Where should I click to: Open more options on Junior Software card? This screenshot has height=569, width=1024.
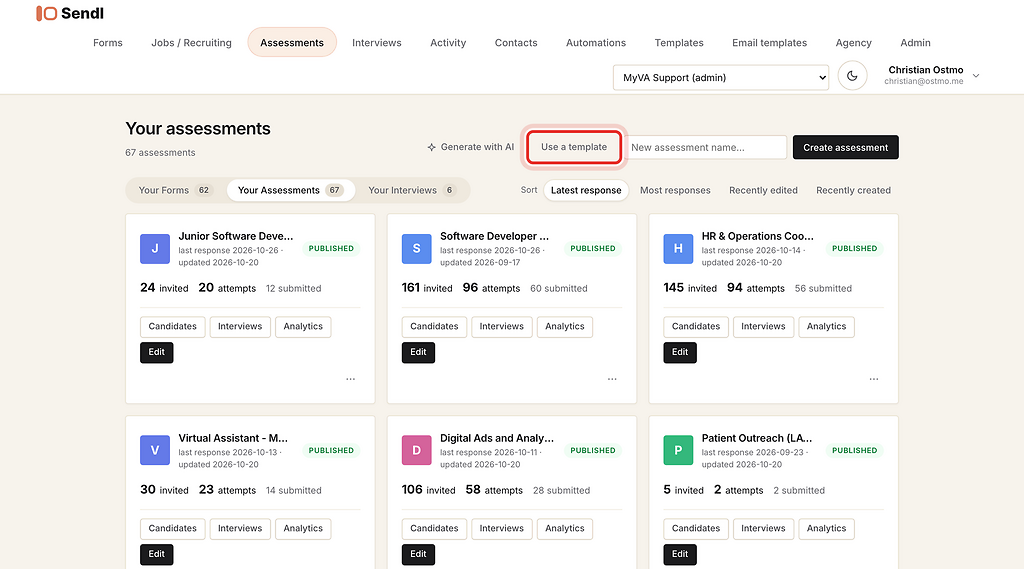[x=351, y=379]
